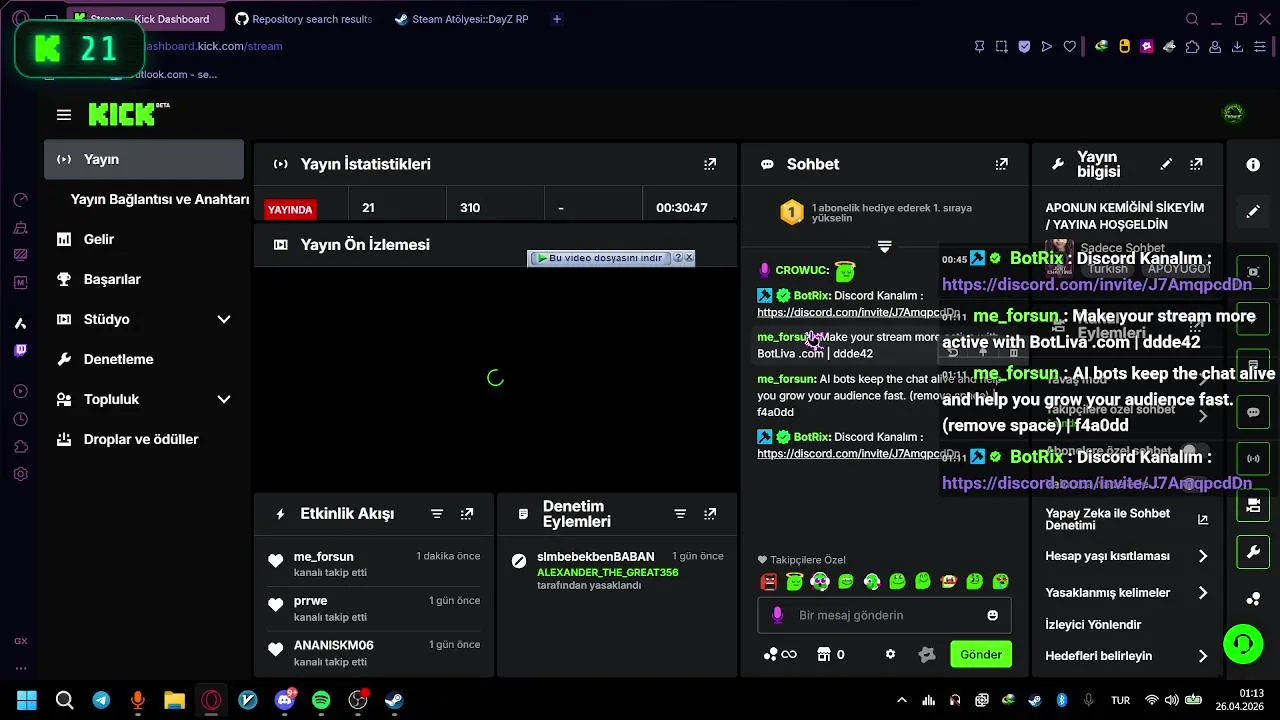Expand the Topluluk menu section

coord(224,399)
